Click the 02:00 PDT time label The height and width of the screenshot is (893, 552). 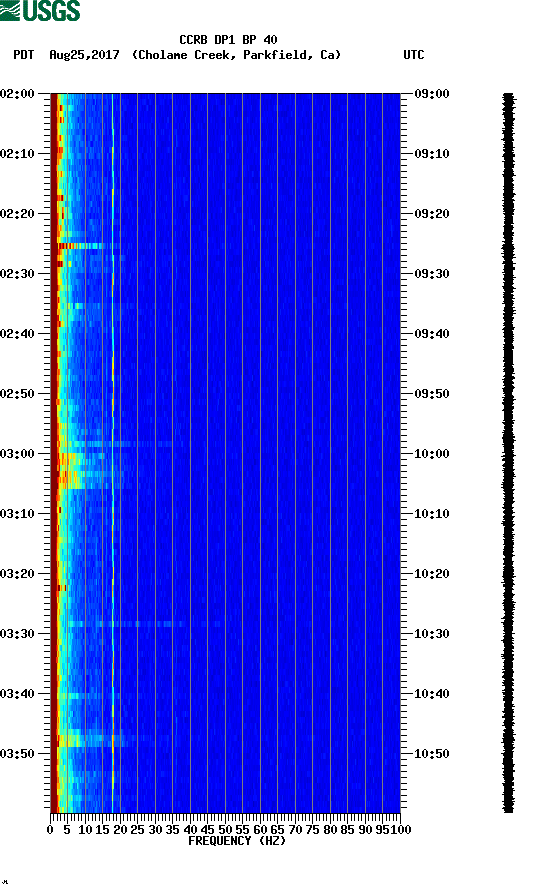click(18, 93)
